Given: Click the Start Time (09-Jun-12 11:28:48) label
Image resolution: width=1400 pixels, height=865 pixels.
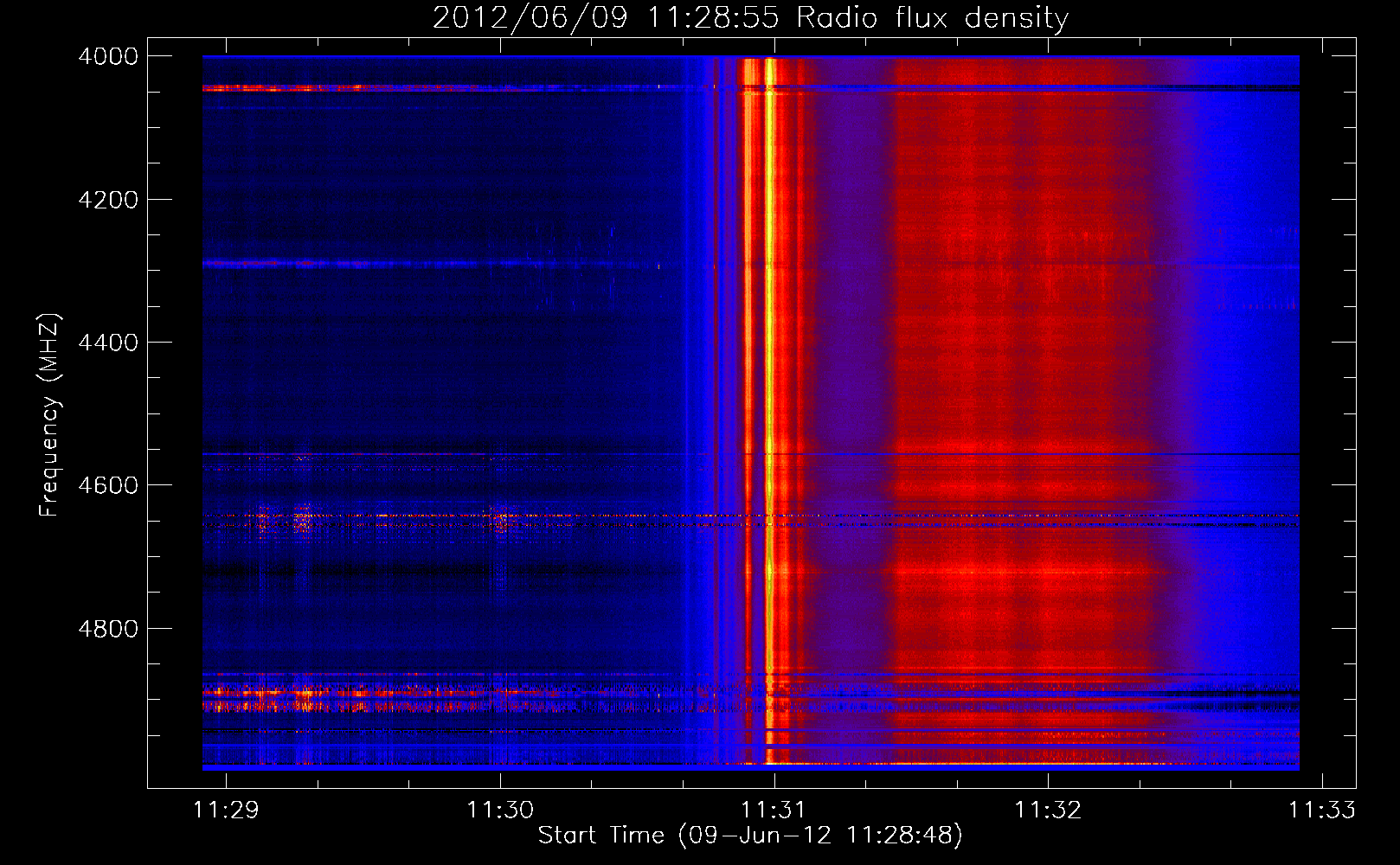Looking at the screenshot, I should [750, 836].
